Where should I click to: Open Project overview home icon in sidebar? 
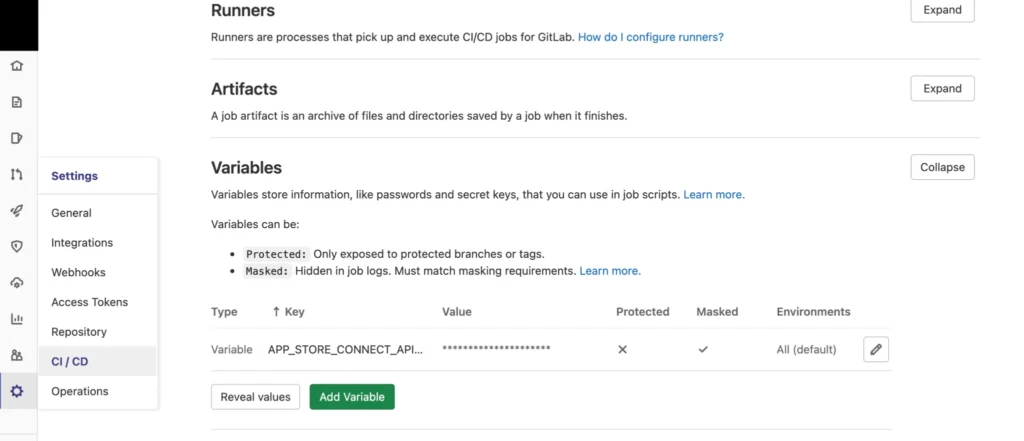click(x=17, y=66)
